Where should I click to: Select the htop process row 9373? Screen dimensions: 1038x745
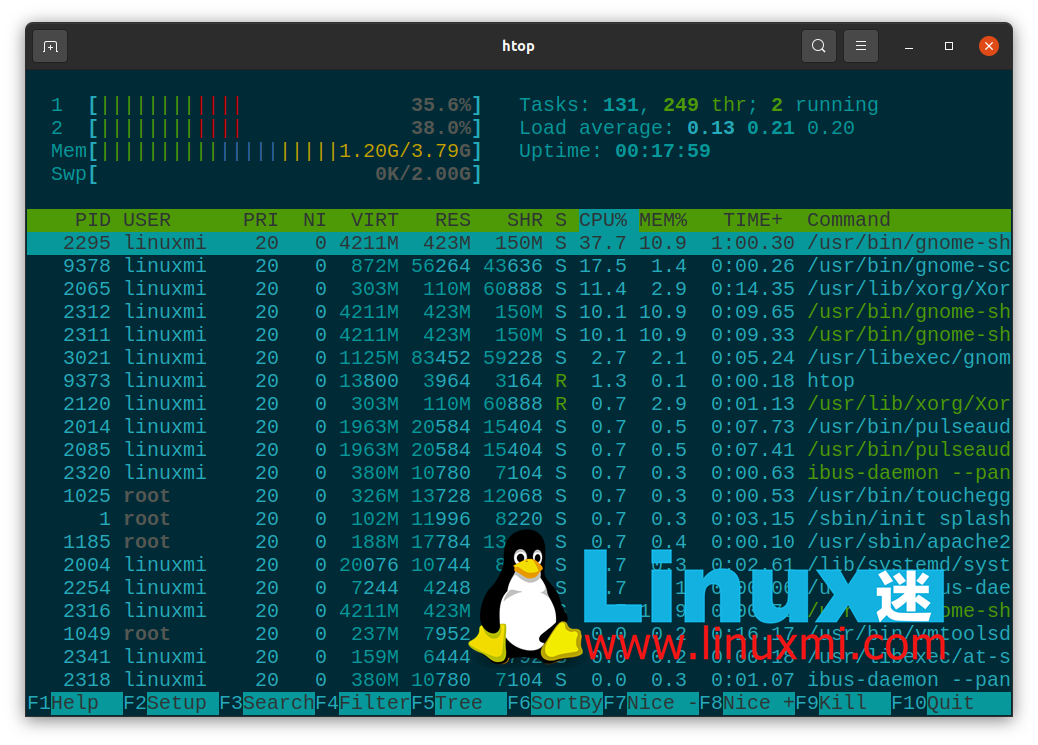519,381
